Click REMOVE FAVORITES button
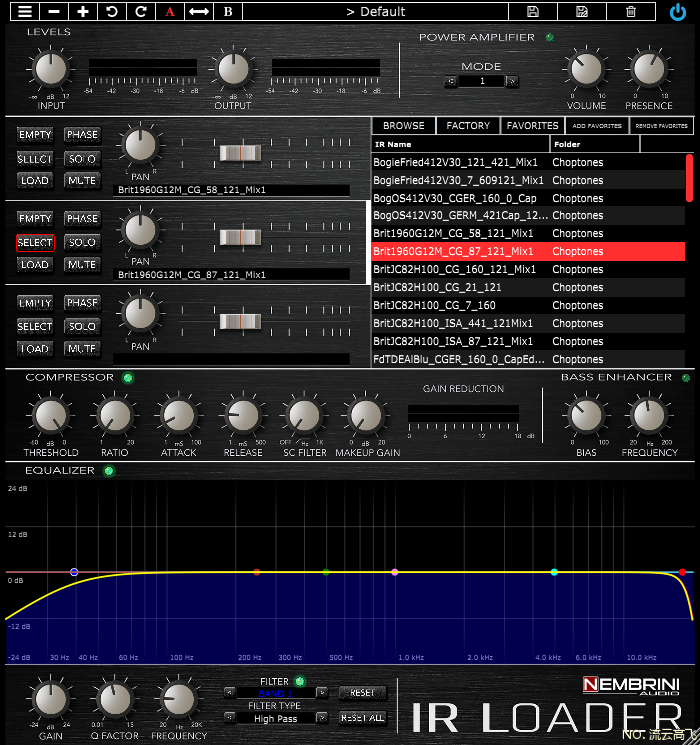700x745 pixels. [662, 125]
